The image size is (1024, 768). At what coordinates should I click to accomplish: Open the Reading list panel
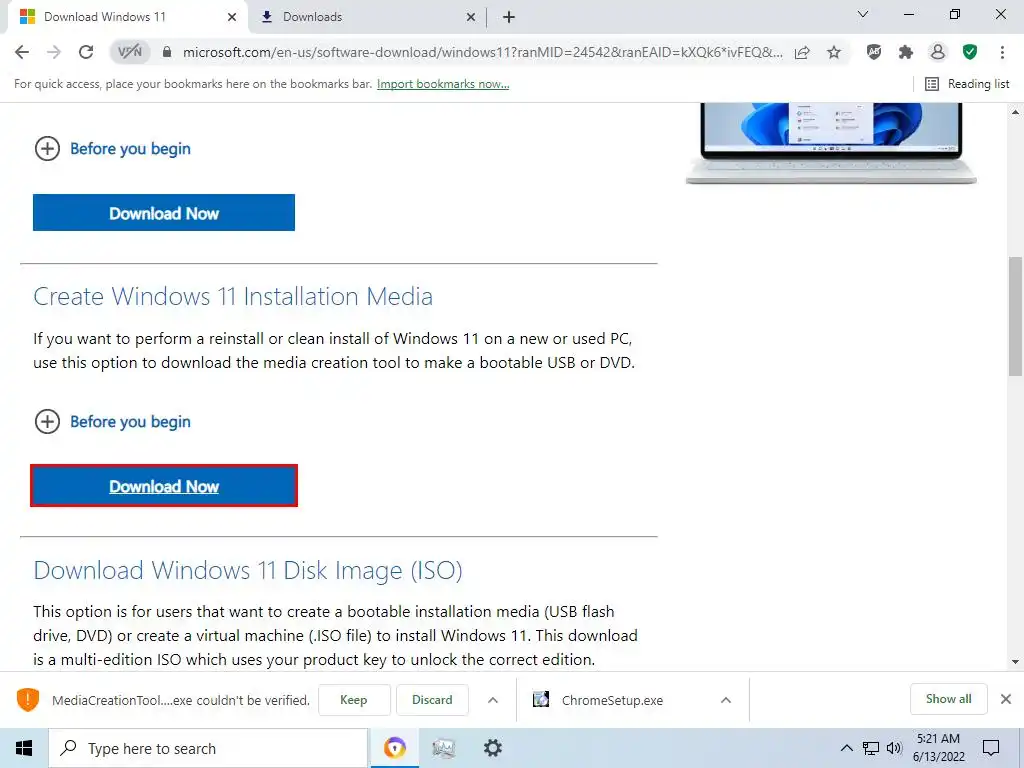(967, 84)
